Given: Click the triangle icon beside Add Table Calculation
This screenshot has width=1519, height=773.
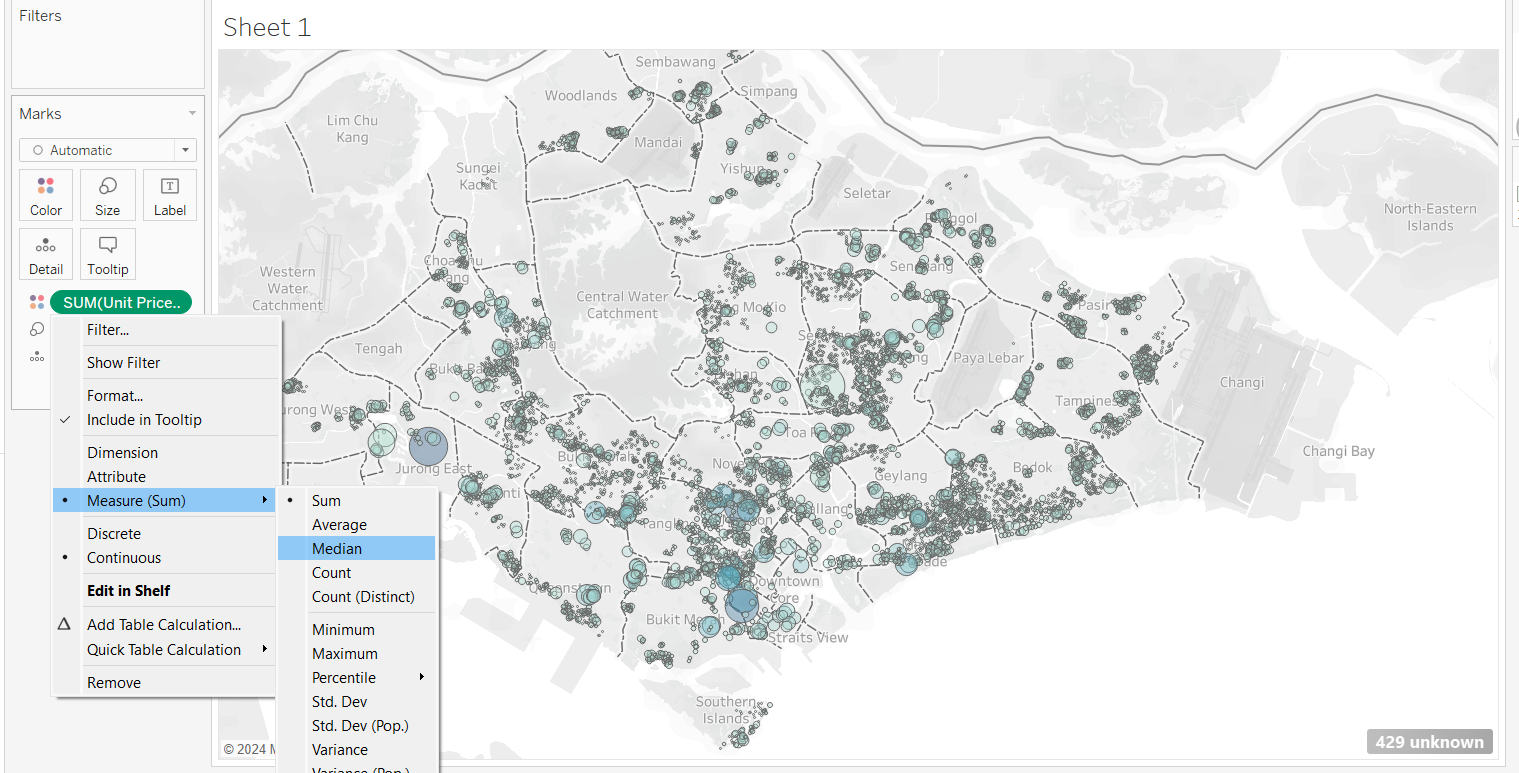Looking at the screenshot, I should (65, 624).
